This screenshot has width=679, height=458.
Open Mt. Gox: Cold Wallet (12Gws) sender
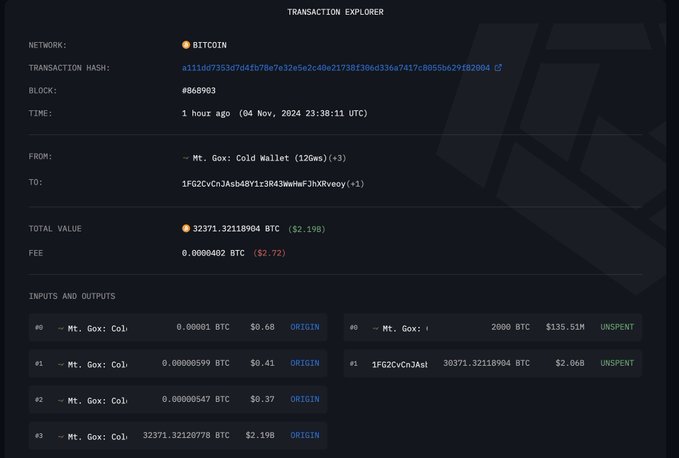(260, 158)
